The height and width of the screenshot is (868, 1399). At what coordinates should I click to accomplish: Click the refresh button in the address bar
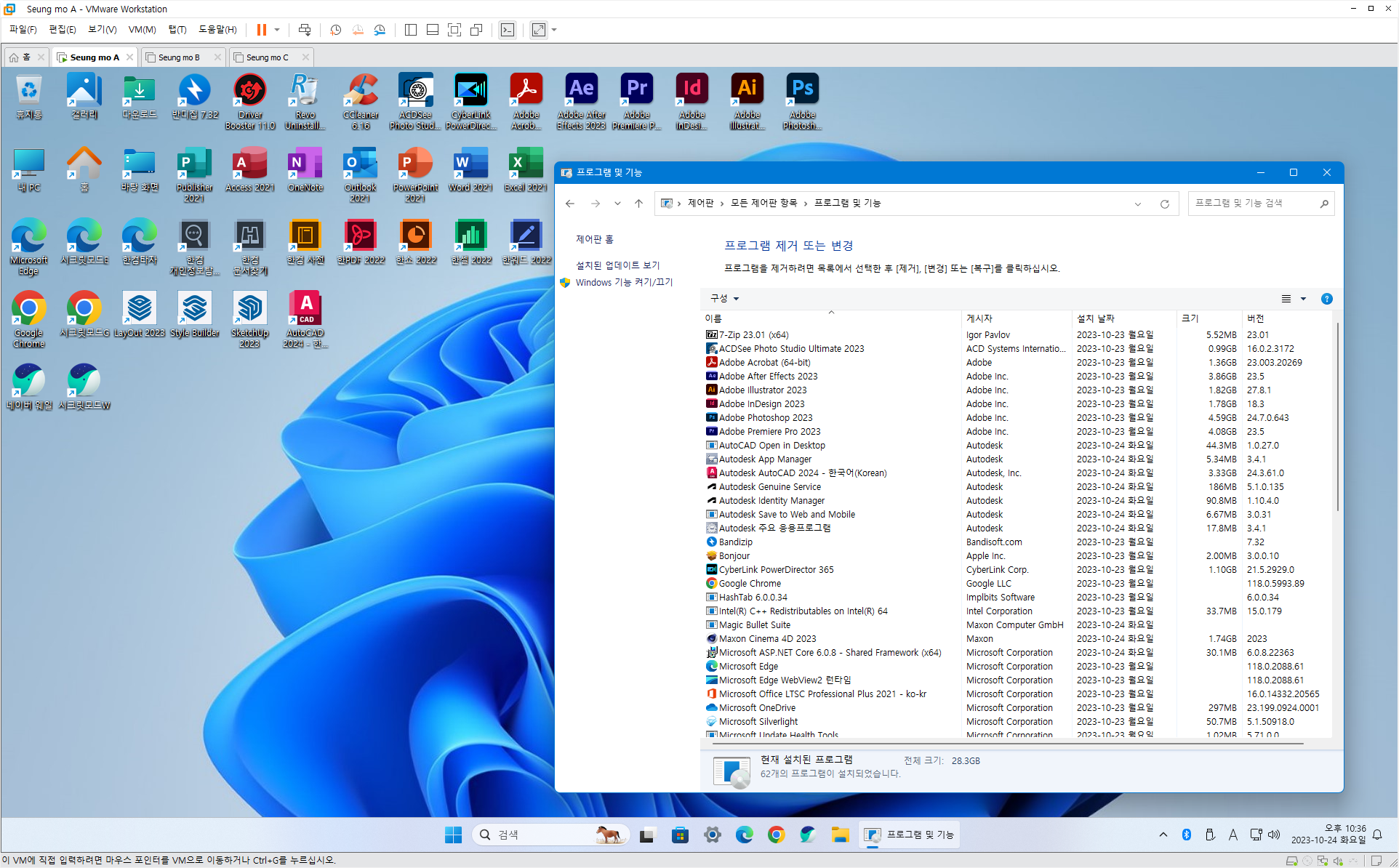(x=1165, y=204)
